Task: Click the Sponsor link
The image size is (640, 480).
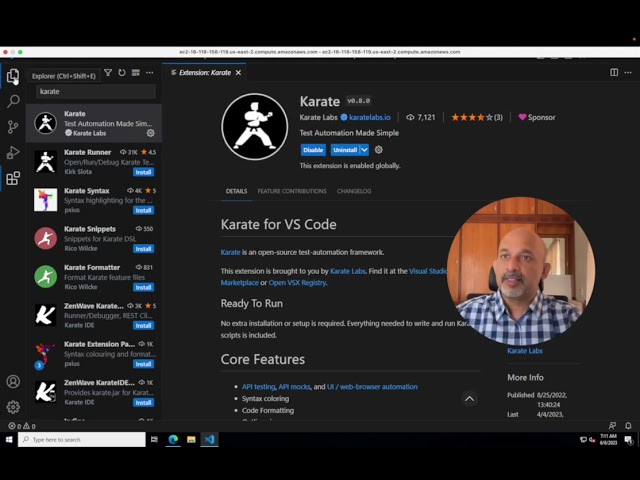Action: coord(537,117)
